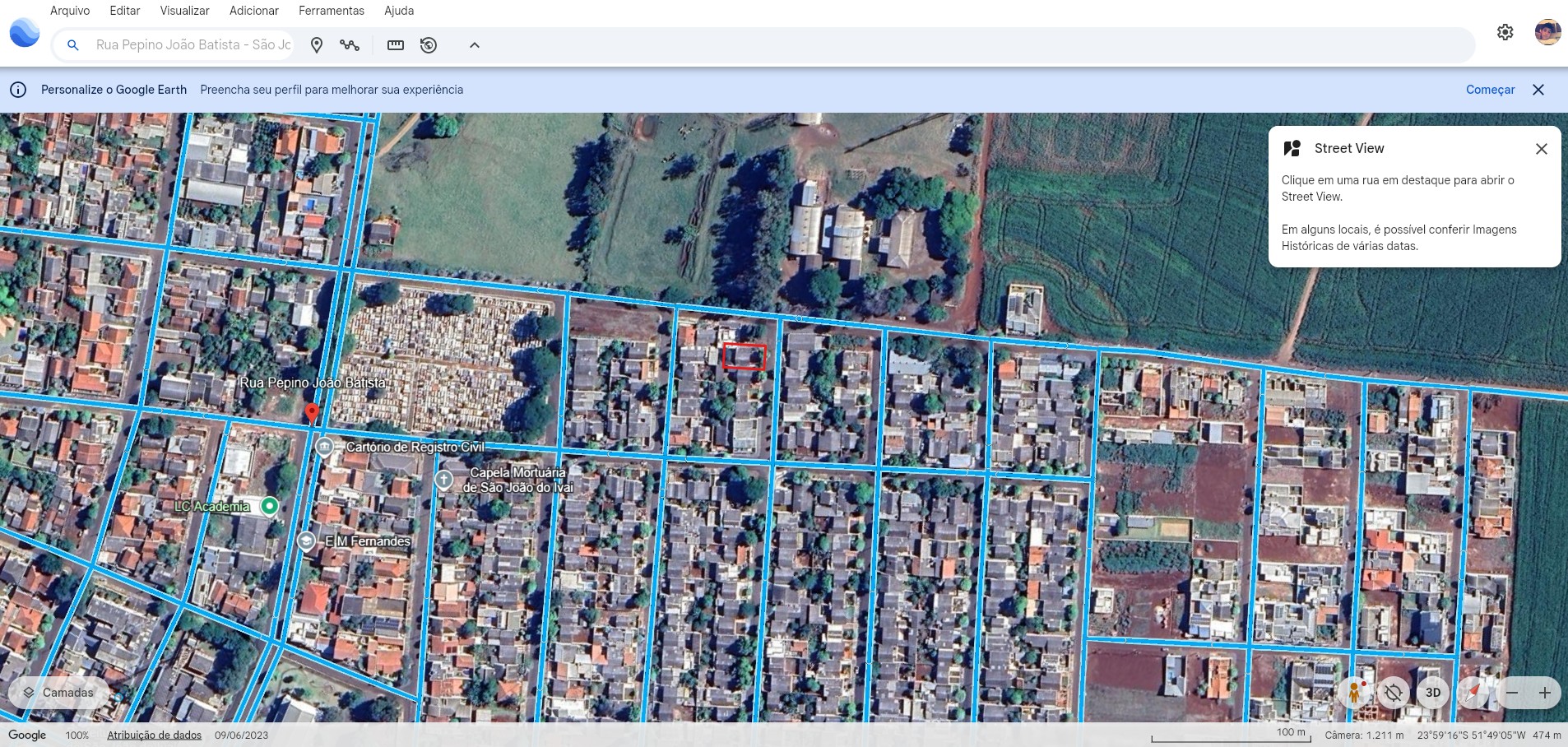
Task: Open the settings gear
Action: pyautogui.click(x=1505, y=32)
